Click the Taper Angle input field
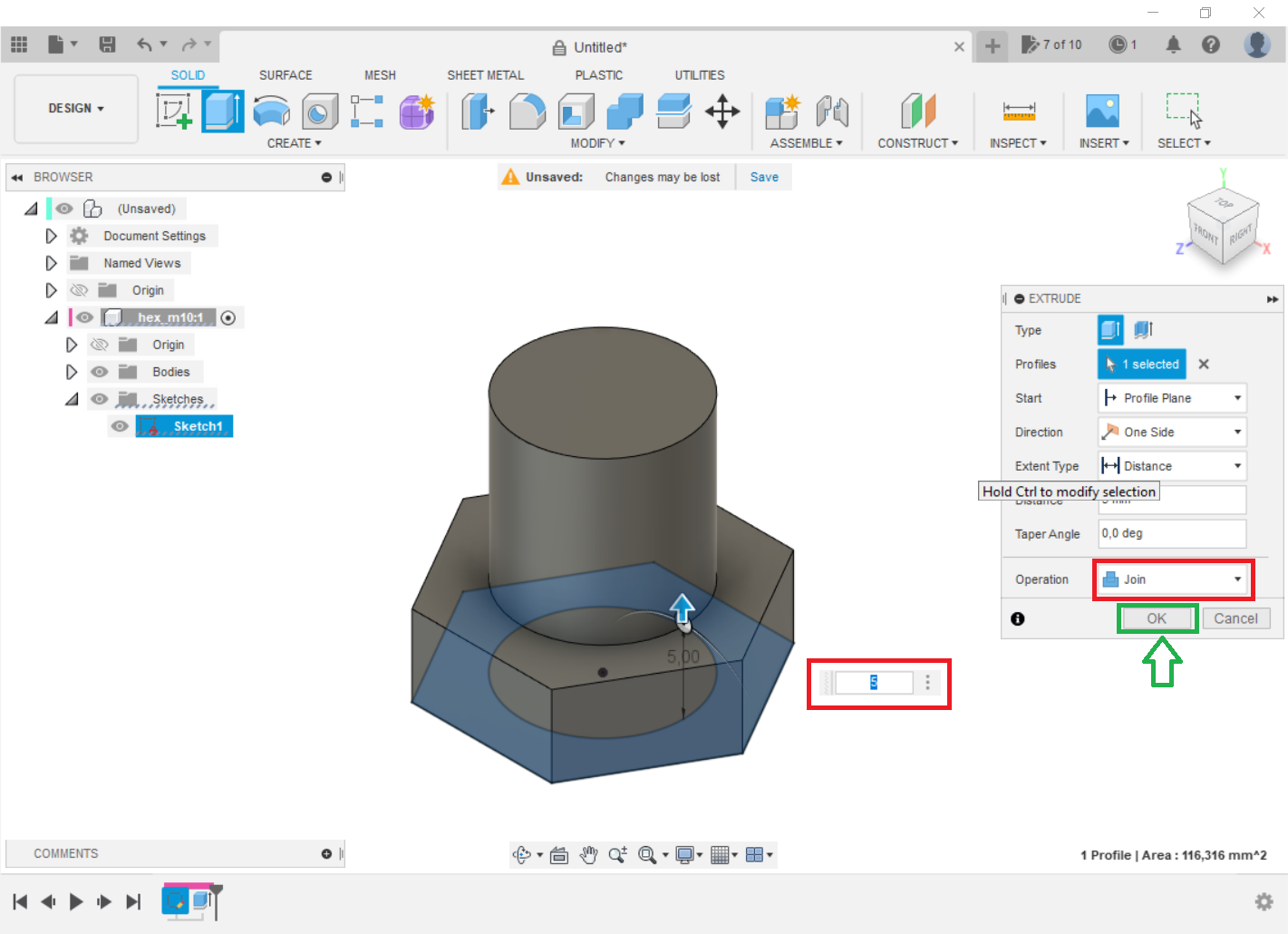The height and width of the screenshot is (934, 1288). (1171, 533)
